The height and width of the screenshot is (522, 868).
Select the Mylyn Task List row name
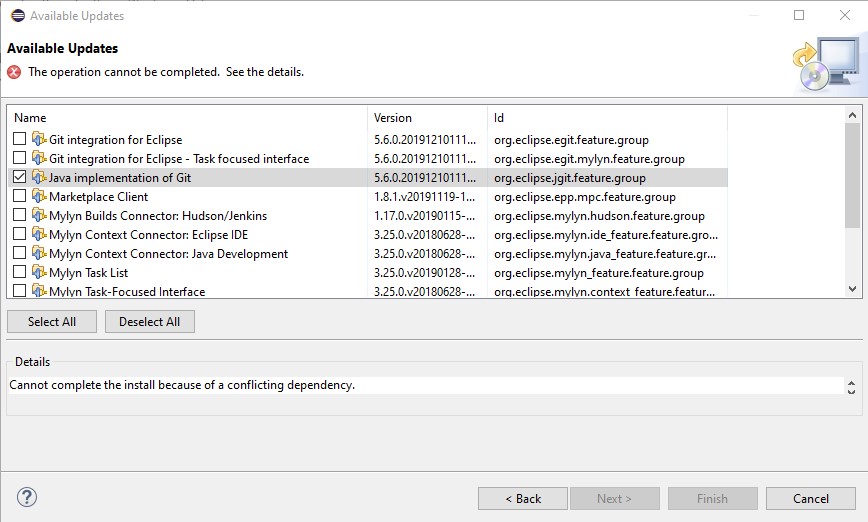point(89,272)
